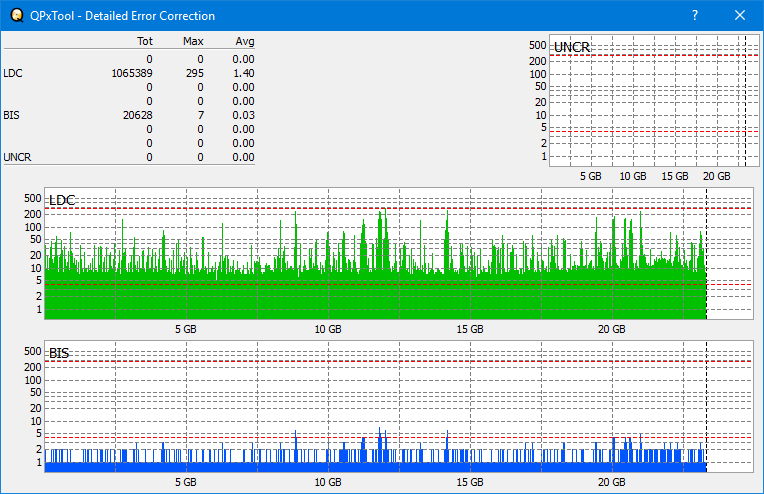
Task: Close the Detailed Error Correction window
Action: [740, 16]
